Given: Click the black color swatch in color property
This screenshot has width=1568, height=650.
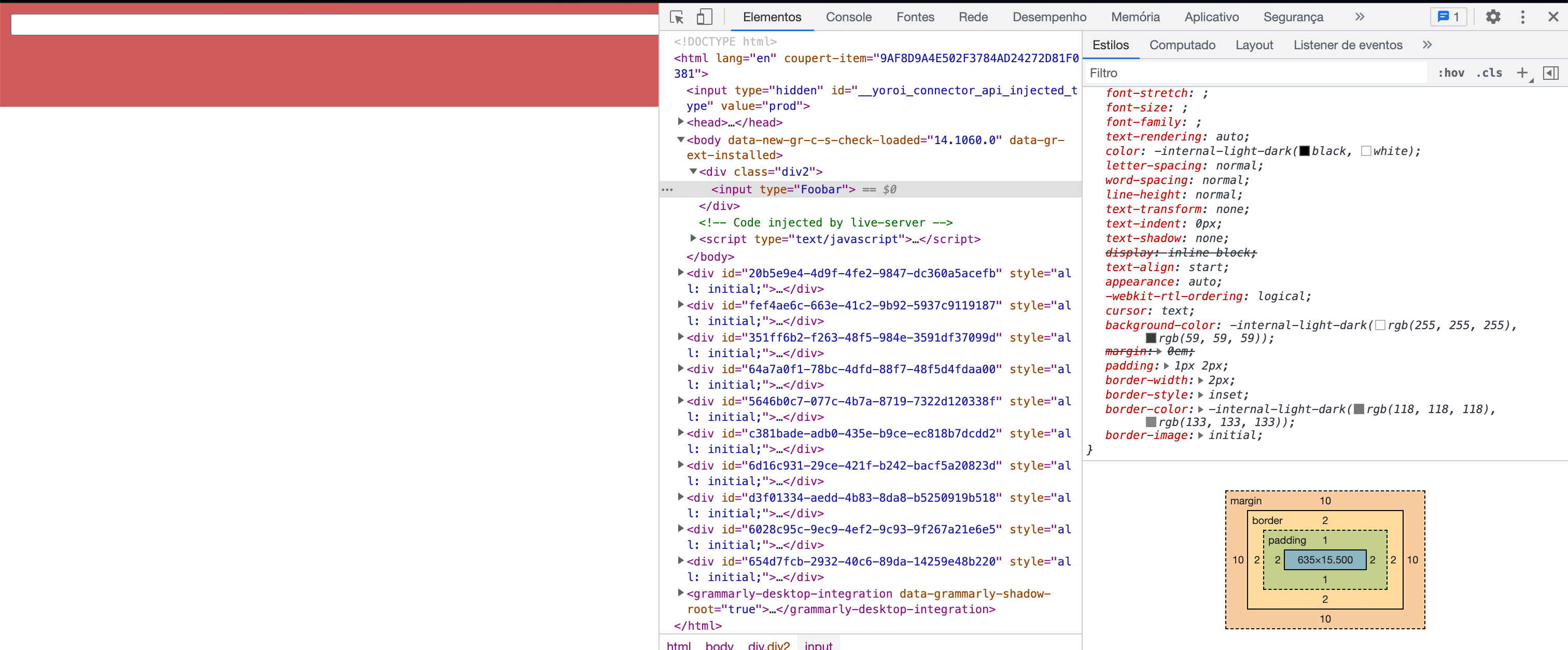Looking at the screenshot, I should [x=1305, y=151].
